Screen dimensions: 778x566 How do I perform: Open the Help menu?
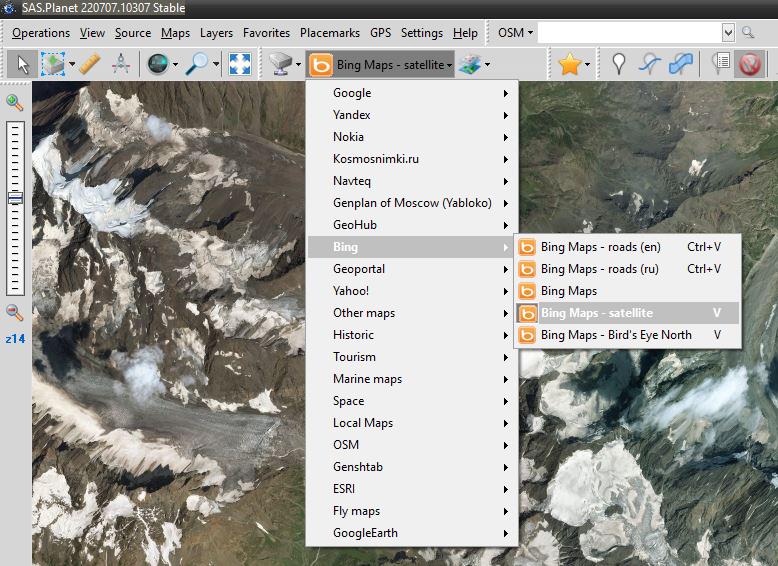tap(465, 33)
